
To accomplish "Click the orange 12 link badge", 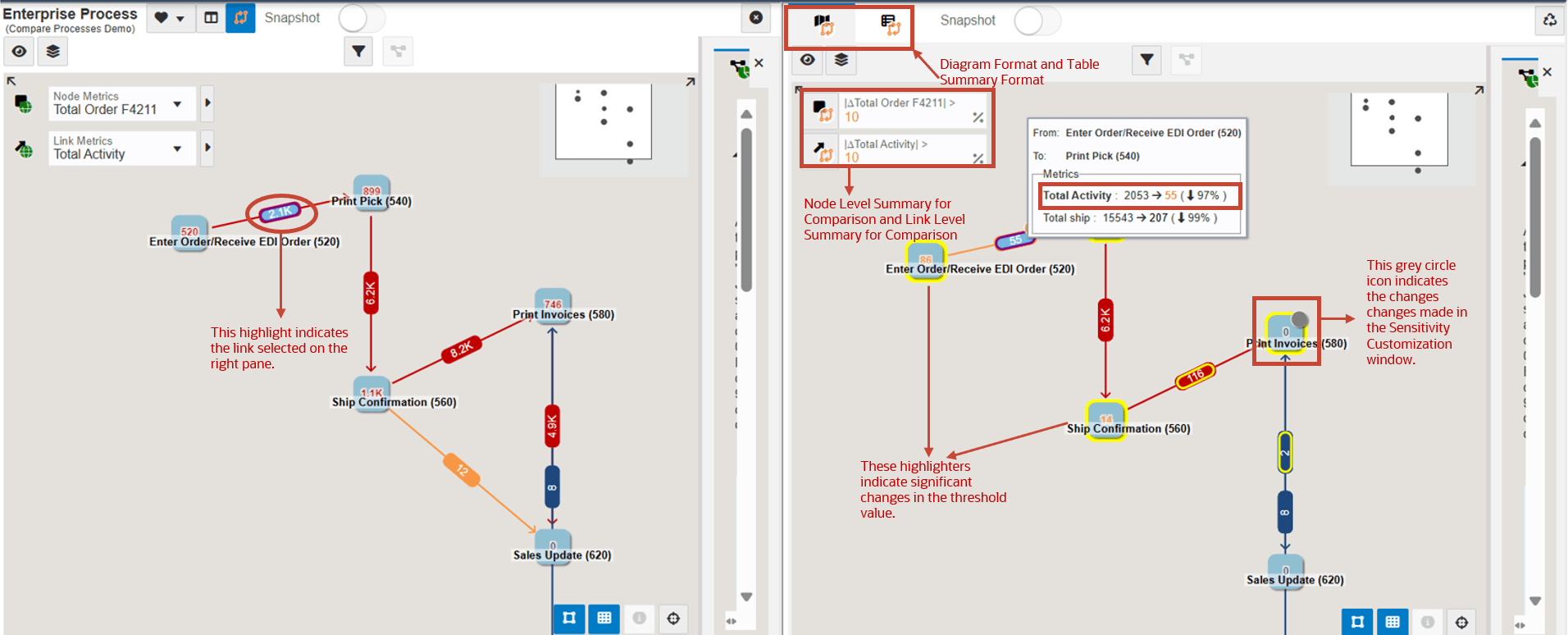I will coord(462,470).
